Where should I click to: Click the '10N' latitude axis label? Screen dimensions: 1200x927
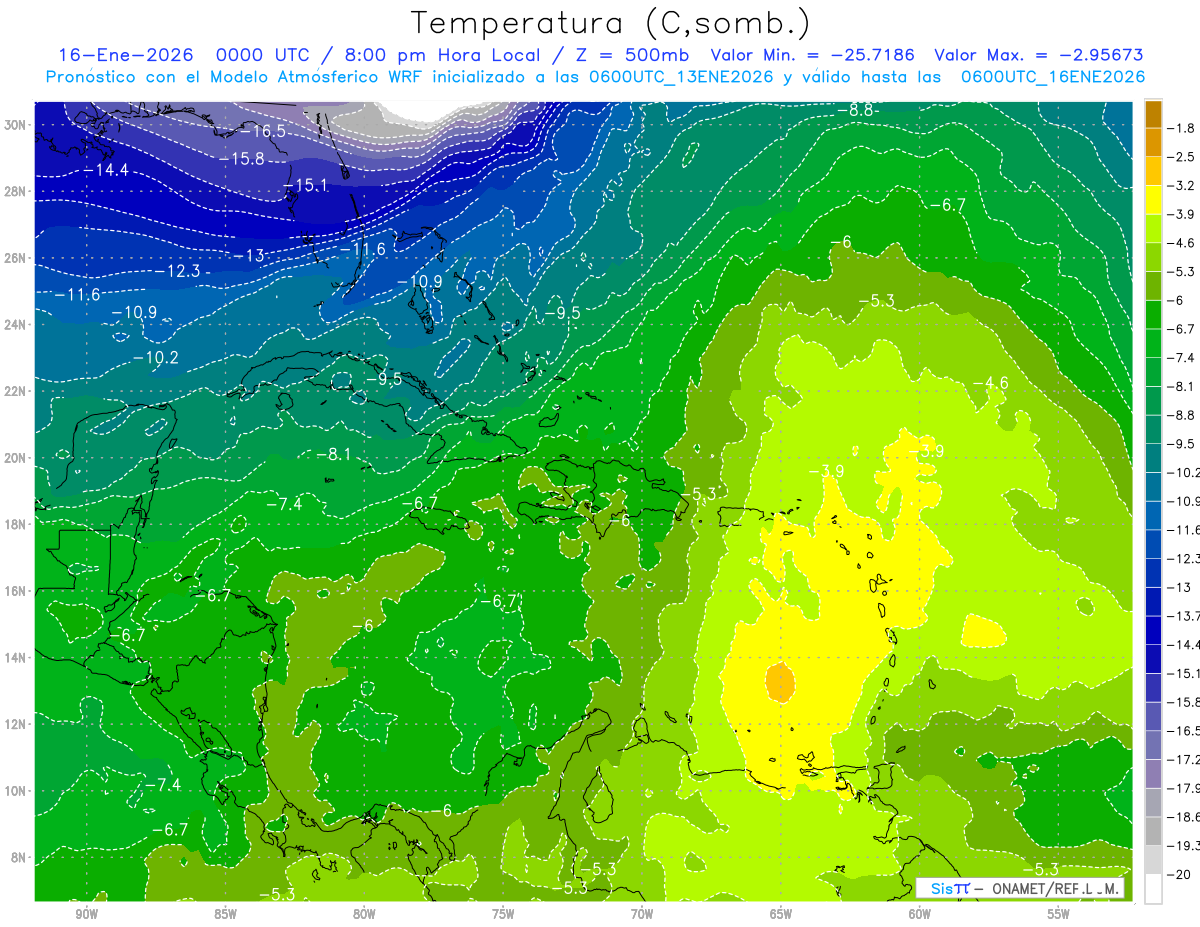(x=15, y=791)
